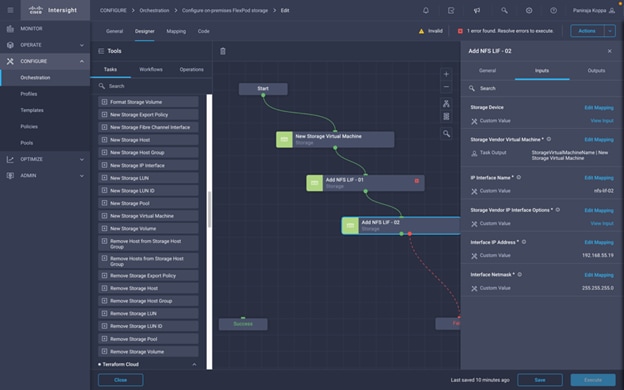The image size is (624, 390).
Task: Click Edit Mapping for Interface IP Address
Action: click(x=599, y=242)
